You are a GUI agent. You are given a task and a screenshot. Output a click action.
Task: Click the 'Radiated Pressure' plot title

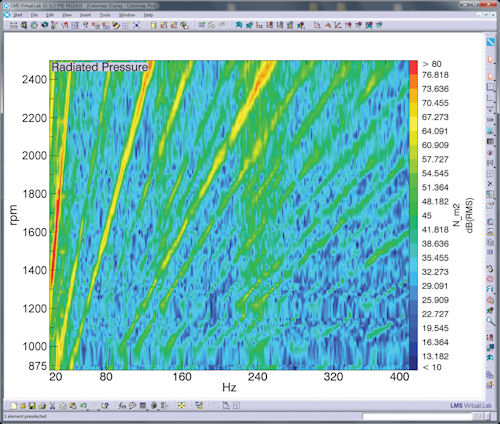[100, 67]
